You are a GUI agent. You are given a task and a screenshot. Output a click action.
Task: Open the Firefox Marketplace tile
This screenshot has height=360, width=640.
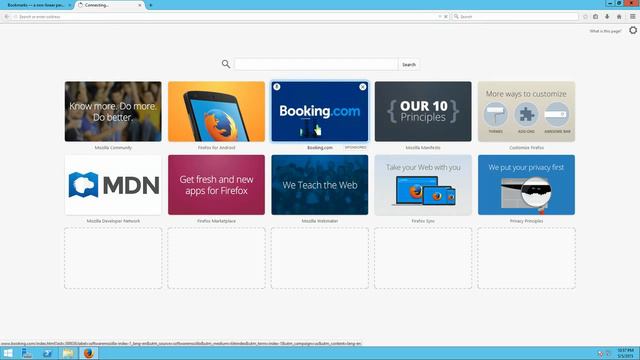click(216, 185)
